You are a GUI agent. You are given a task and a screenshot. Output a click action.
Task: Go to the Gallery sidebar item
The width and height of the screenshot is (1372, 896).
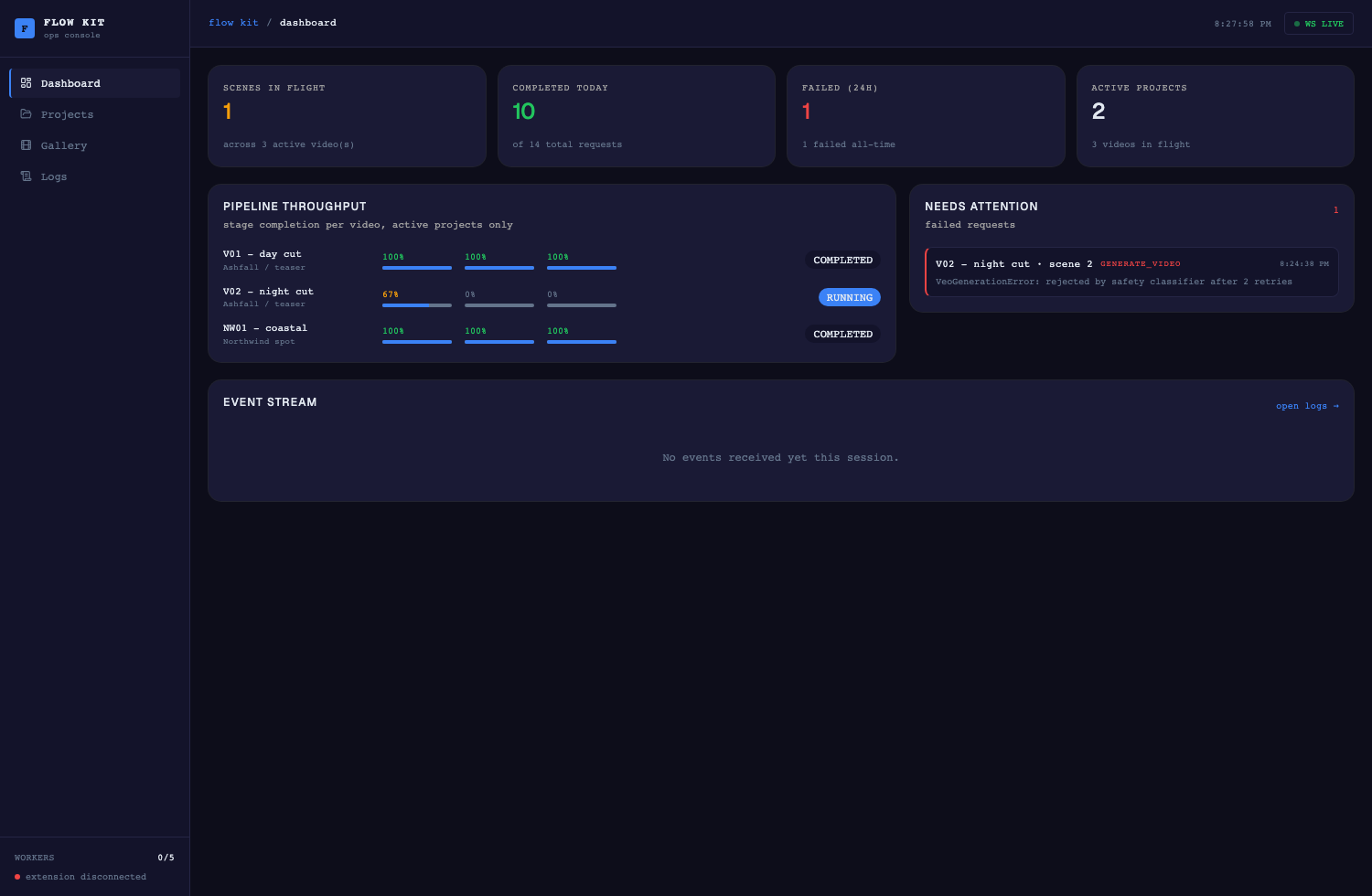pos(94,145)
